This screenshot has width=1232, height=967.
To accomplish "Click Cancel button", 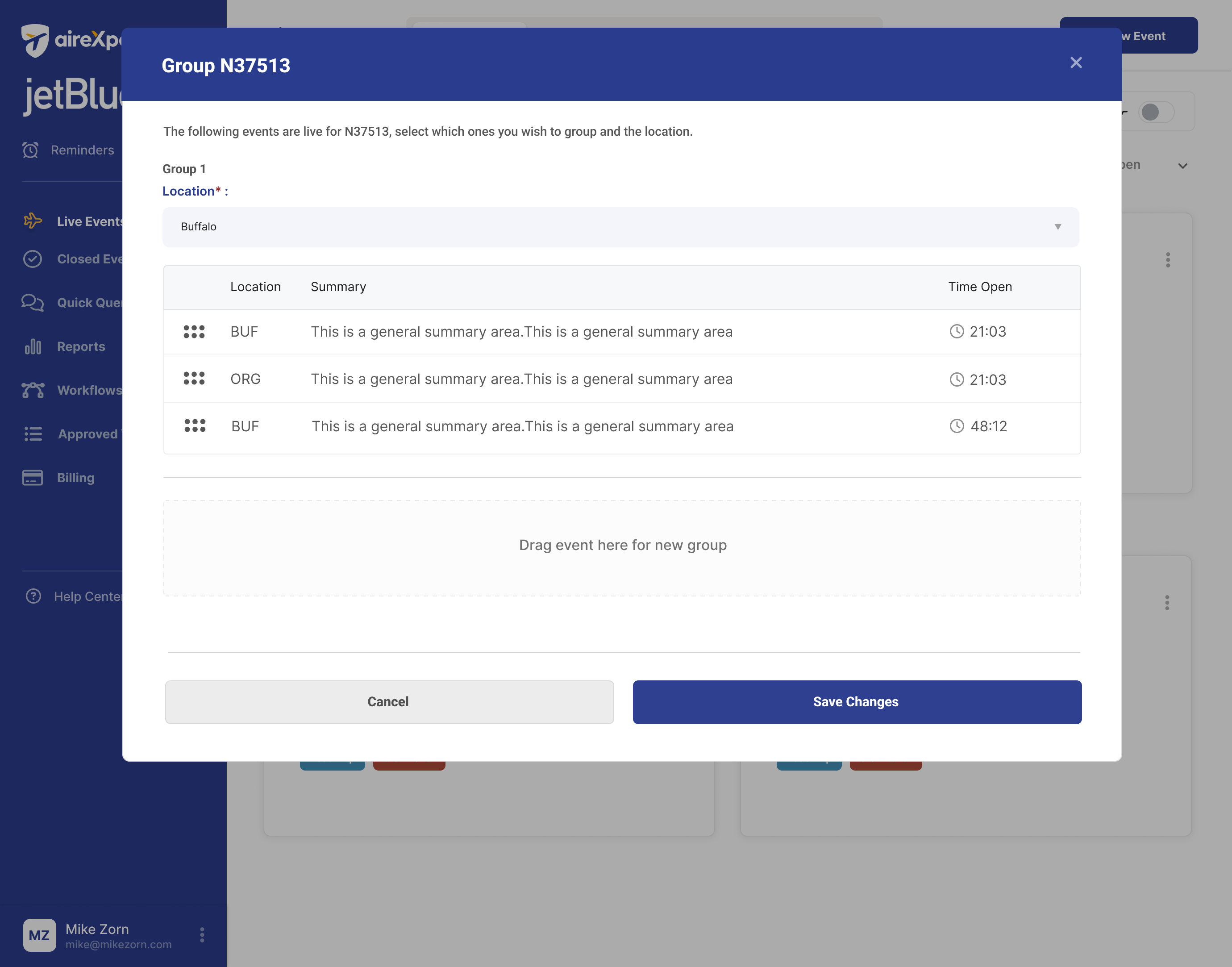I will [389, 702].
